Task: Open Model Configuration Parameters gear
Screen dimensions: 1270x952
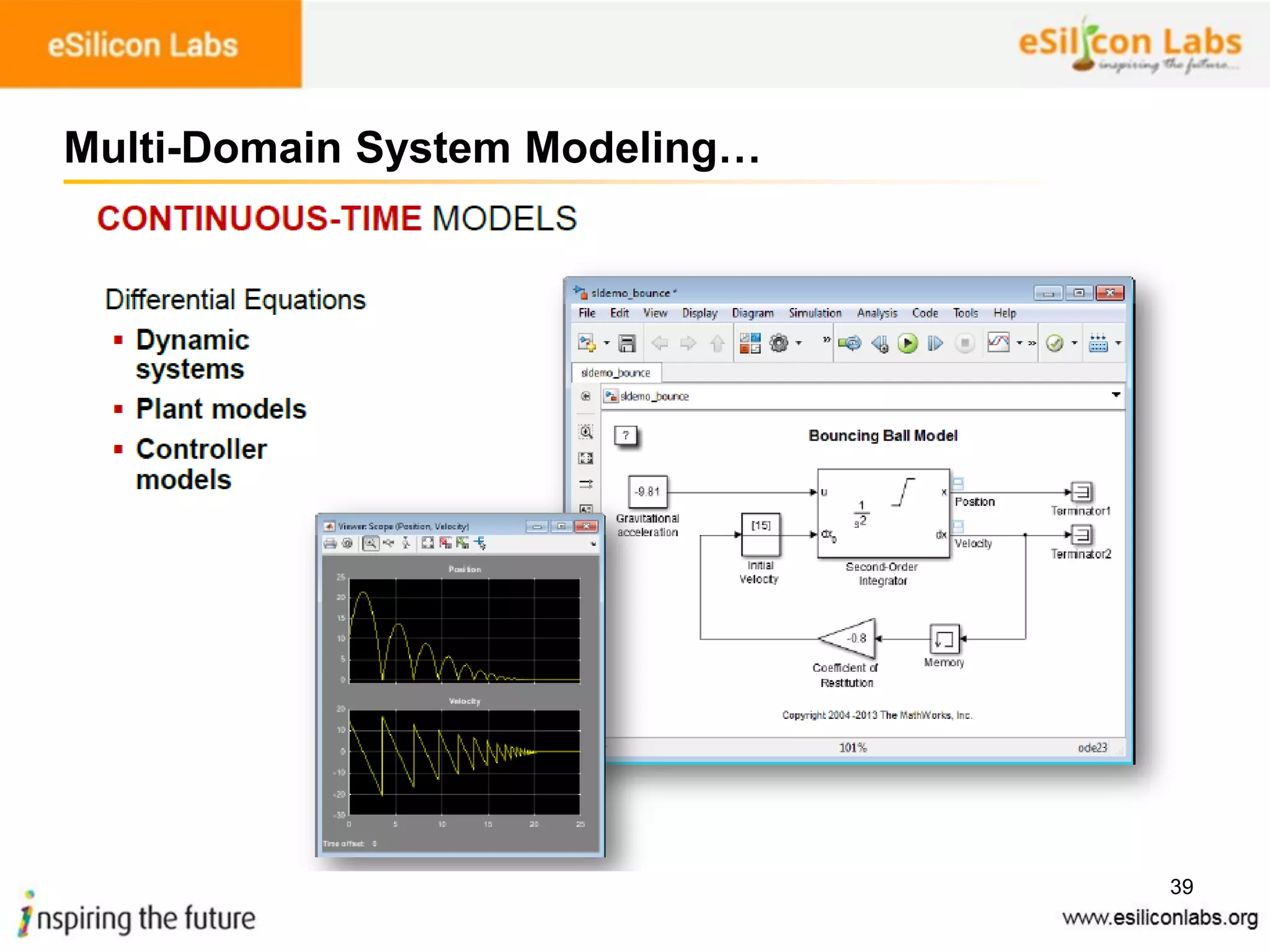Action: point(779,343)
